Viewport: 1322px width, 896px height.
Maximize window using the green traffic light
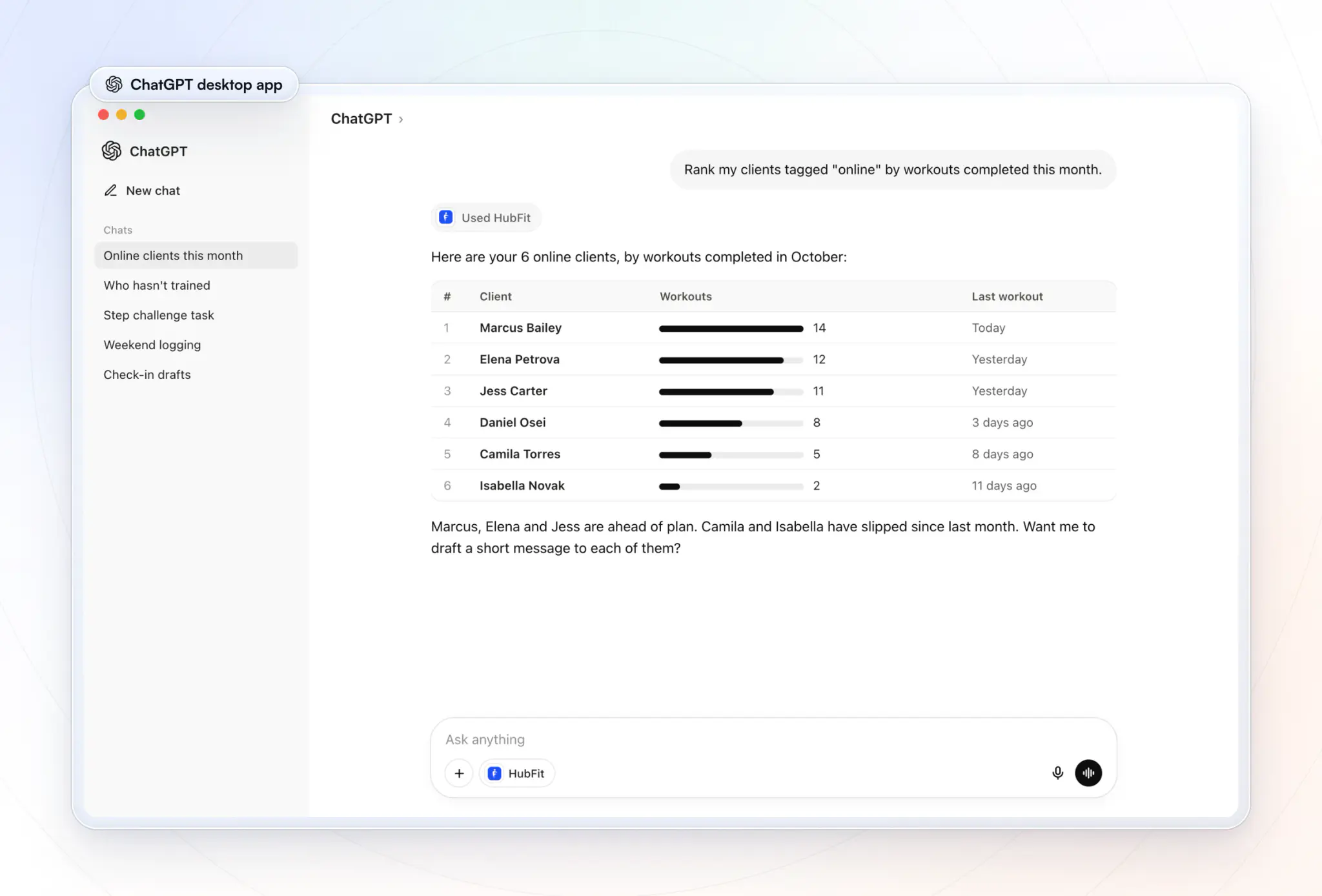tap(139, 115)
